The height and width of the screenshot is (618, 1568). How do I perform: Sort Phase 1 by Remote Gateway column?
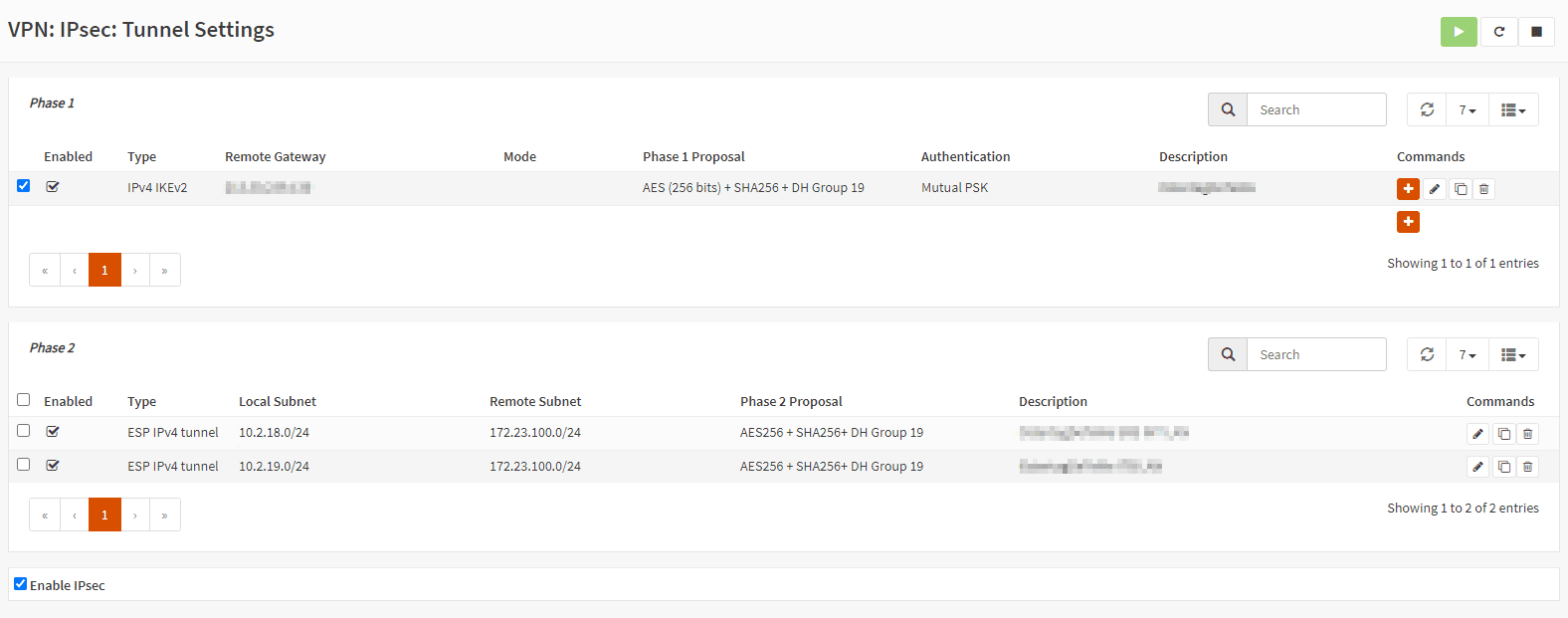tap(276, 156)
